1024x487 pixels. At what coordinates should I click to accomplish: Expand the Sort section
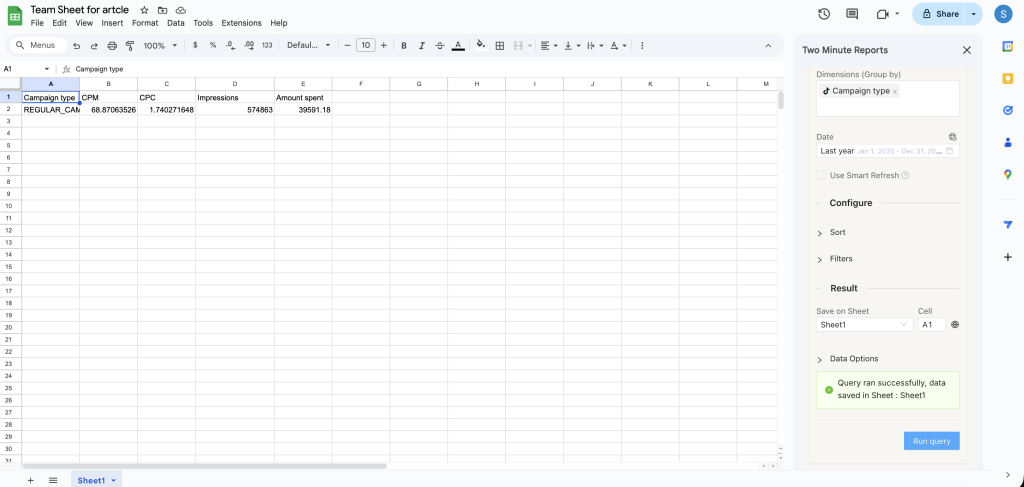coord(837,232)
